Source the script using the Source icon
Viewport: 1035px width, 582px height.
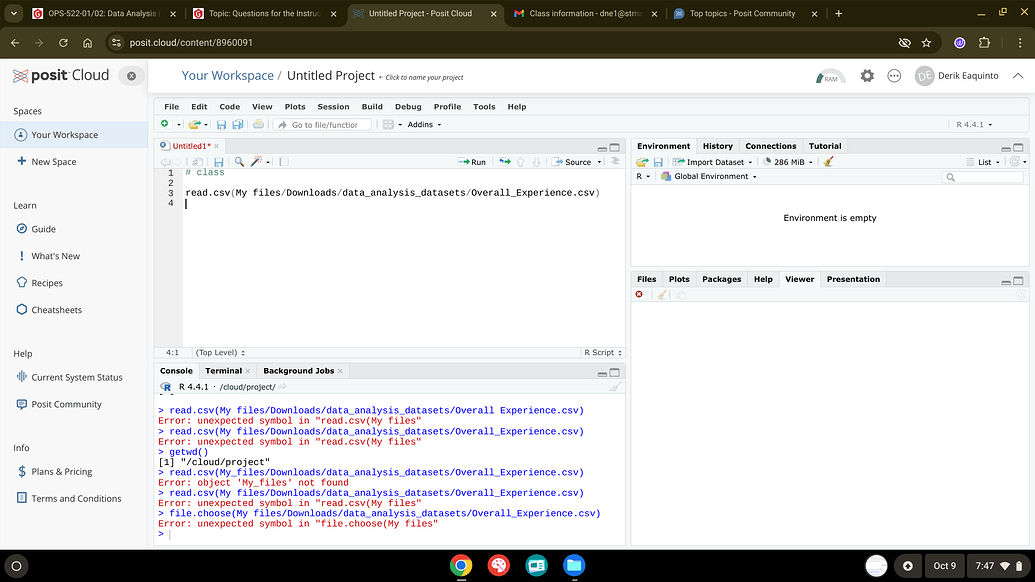[573, 161]
